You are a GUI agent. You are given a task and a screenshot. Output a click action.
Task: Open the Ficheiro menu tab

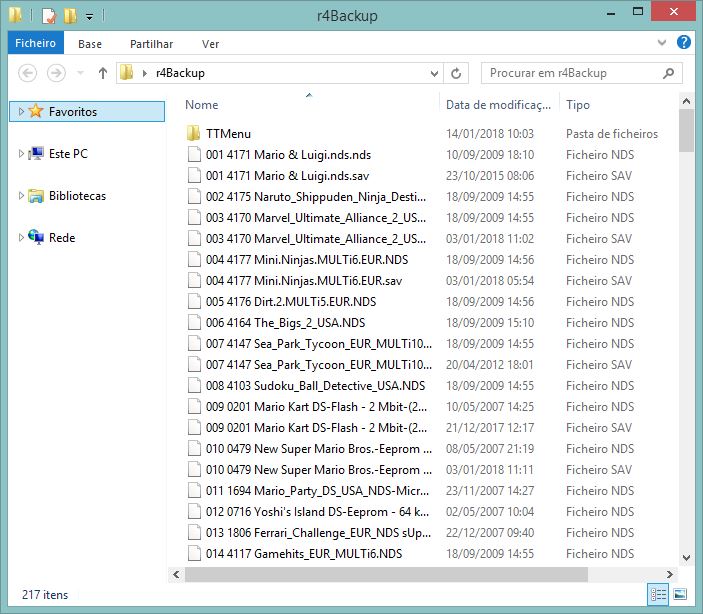click(35, 43)
